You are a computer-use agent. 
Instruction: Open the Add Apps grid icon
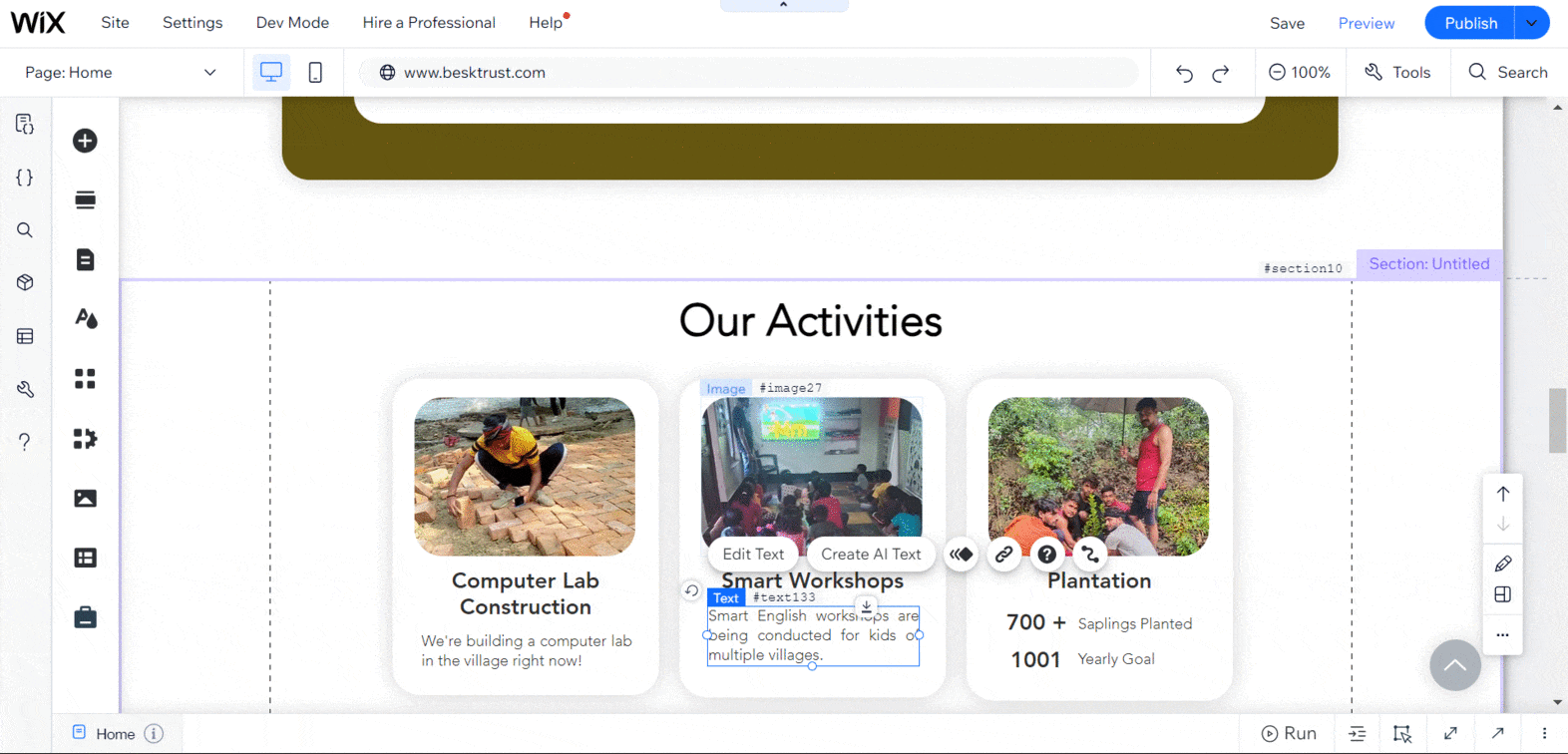(85, 379)
